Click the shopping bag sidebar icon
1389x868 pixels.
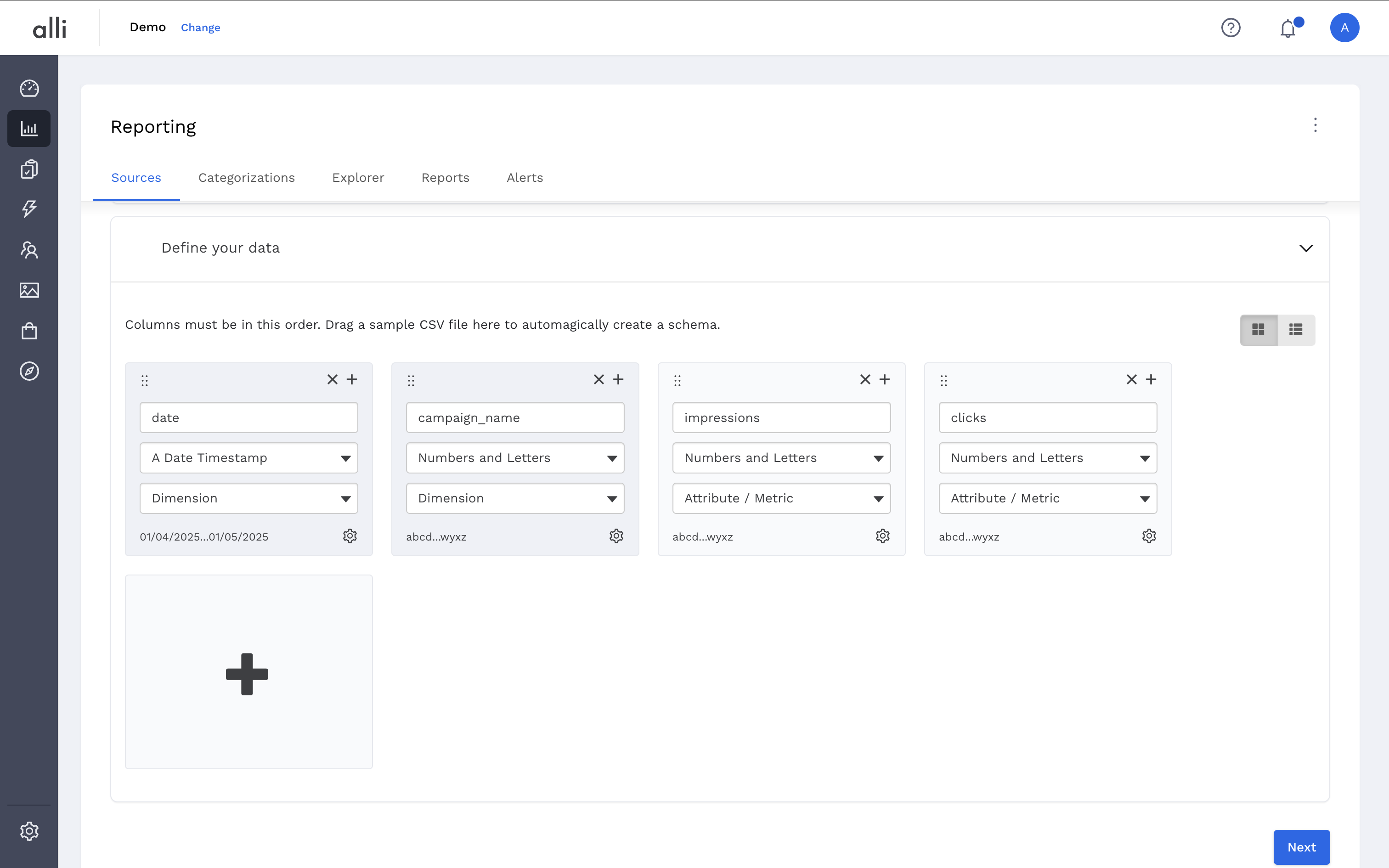pyautogui.click(x=28, y=331)
